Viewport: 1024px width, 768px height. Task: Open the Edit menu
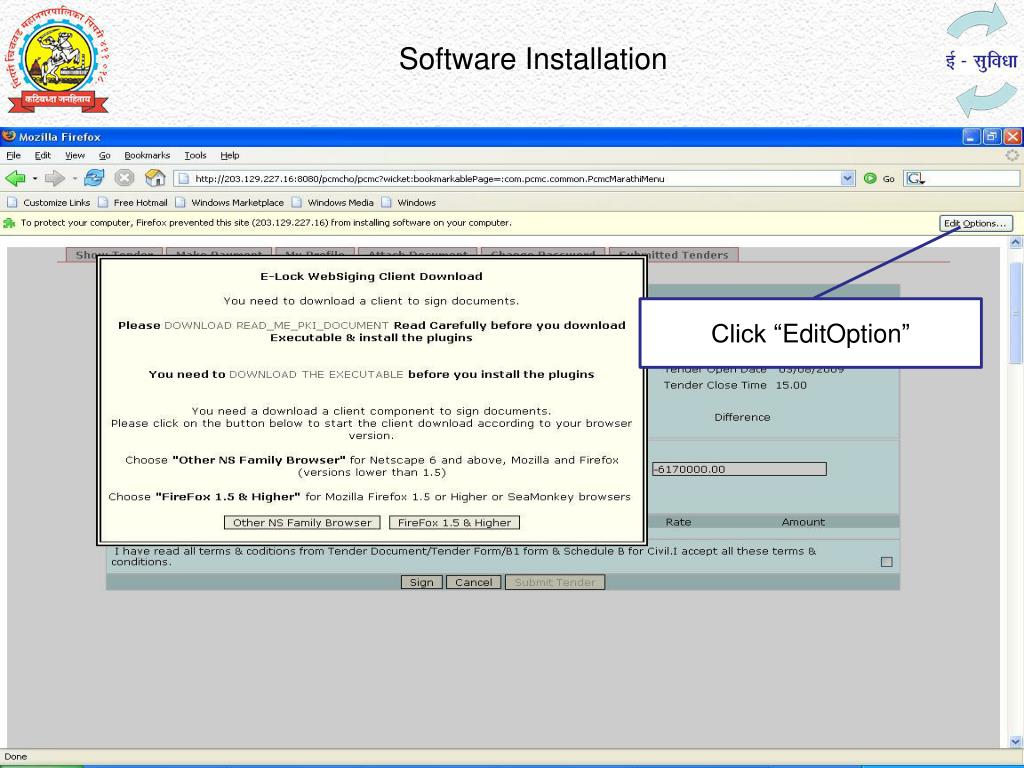coord(42,155)
